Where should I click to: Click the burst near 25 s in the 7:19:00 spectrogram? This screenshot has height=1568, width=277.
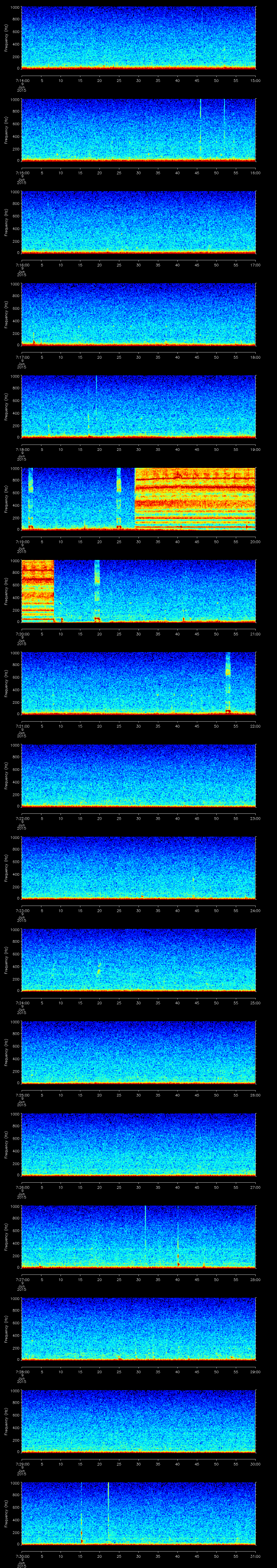[x=119, y=499]
